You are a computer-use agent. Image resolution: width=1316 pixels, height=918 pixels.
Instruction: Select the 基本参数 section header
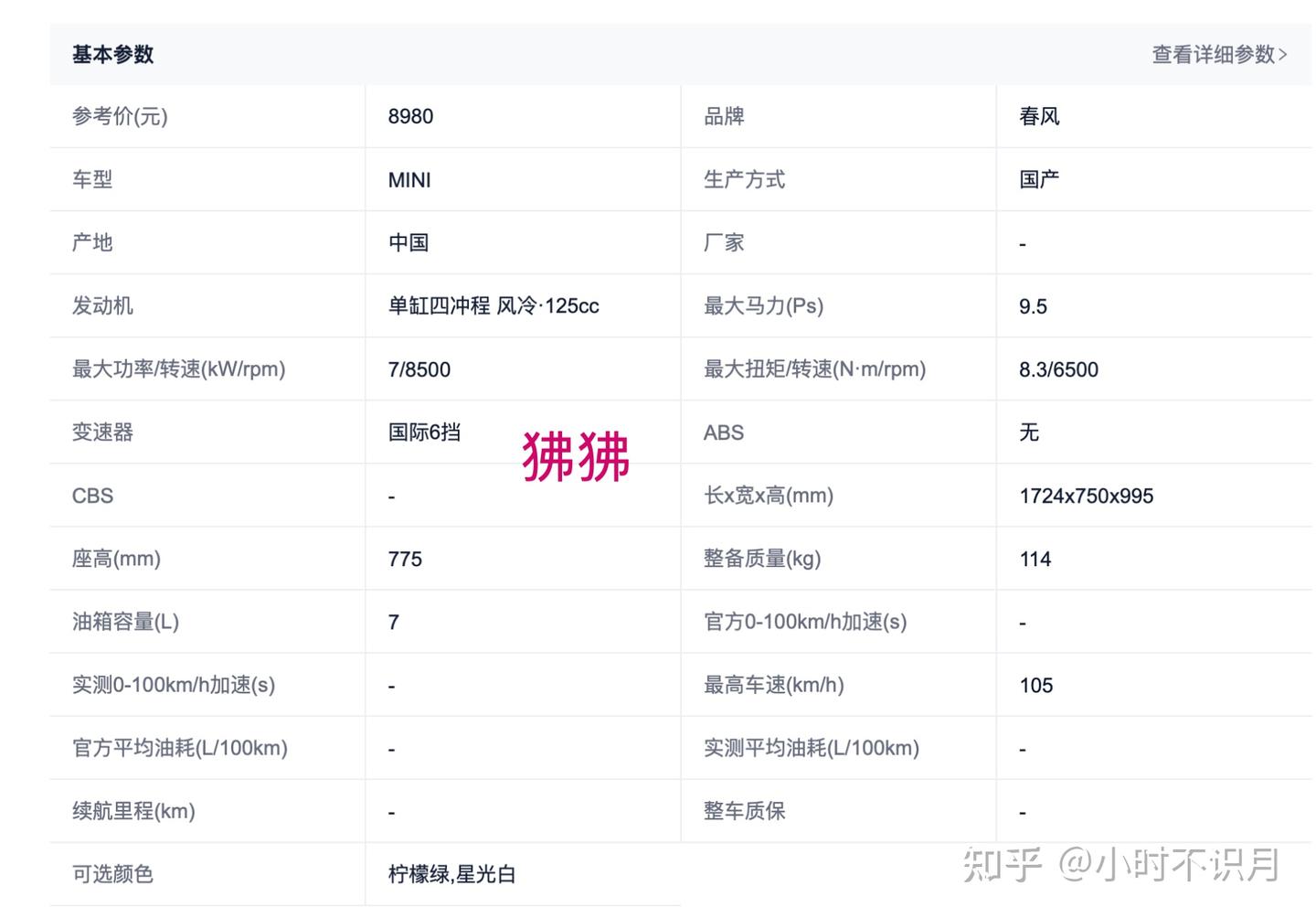[x=113, y=55]
